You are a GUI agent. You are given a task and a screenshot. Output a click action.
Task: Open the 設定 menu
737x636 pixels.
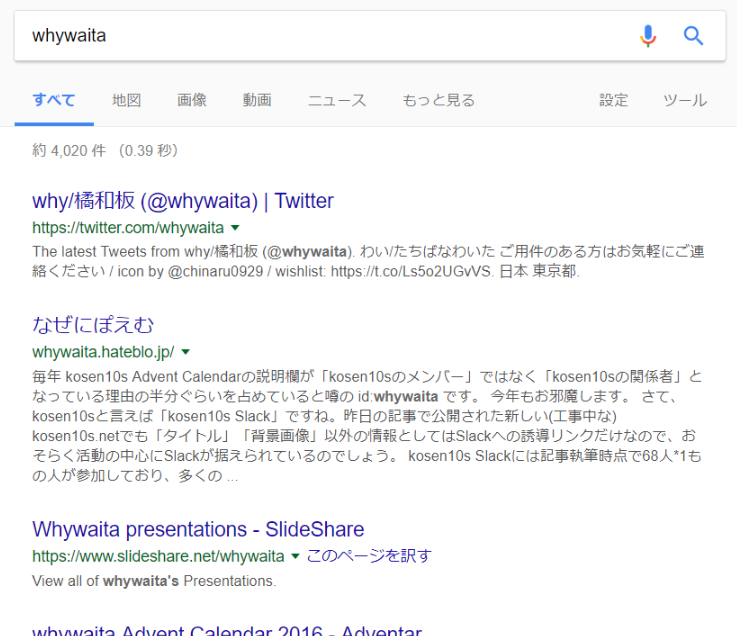point(613,100)
